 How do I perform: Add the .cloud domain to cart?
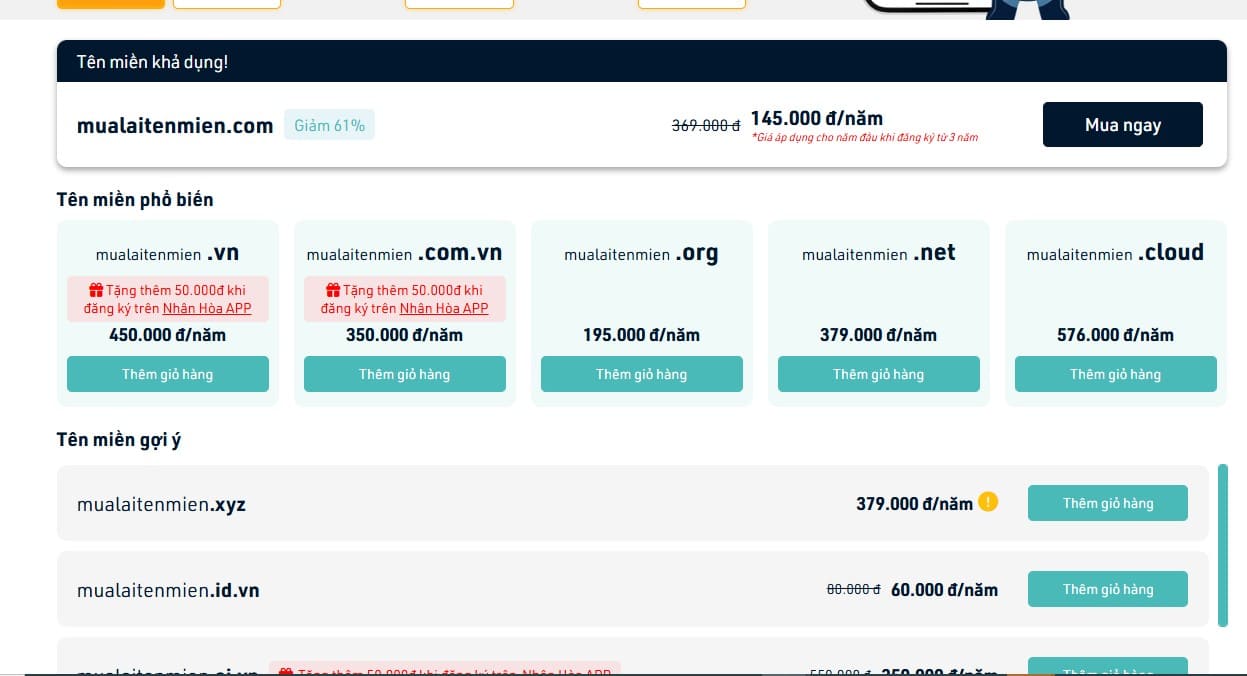(x=1116, y=374)
